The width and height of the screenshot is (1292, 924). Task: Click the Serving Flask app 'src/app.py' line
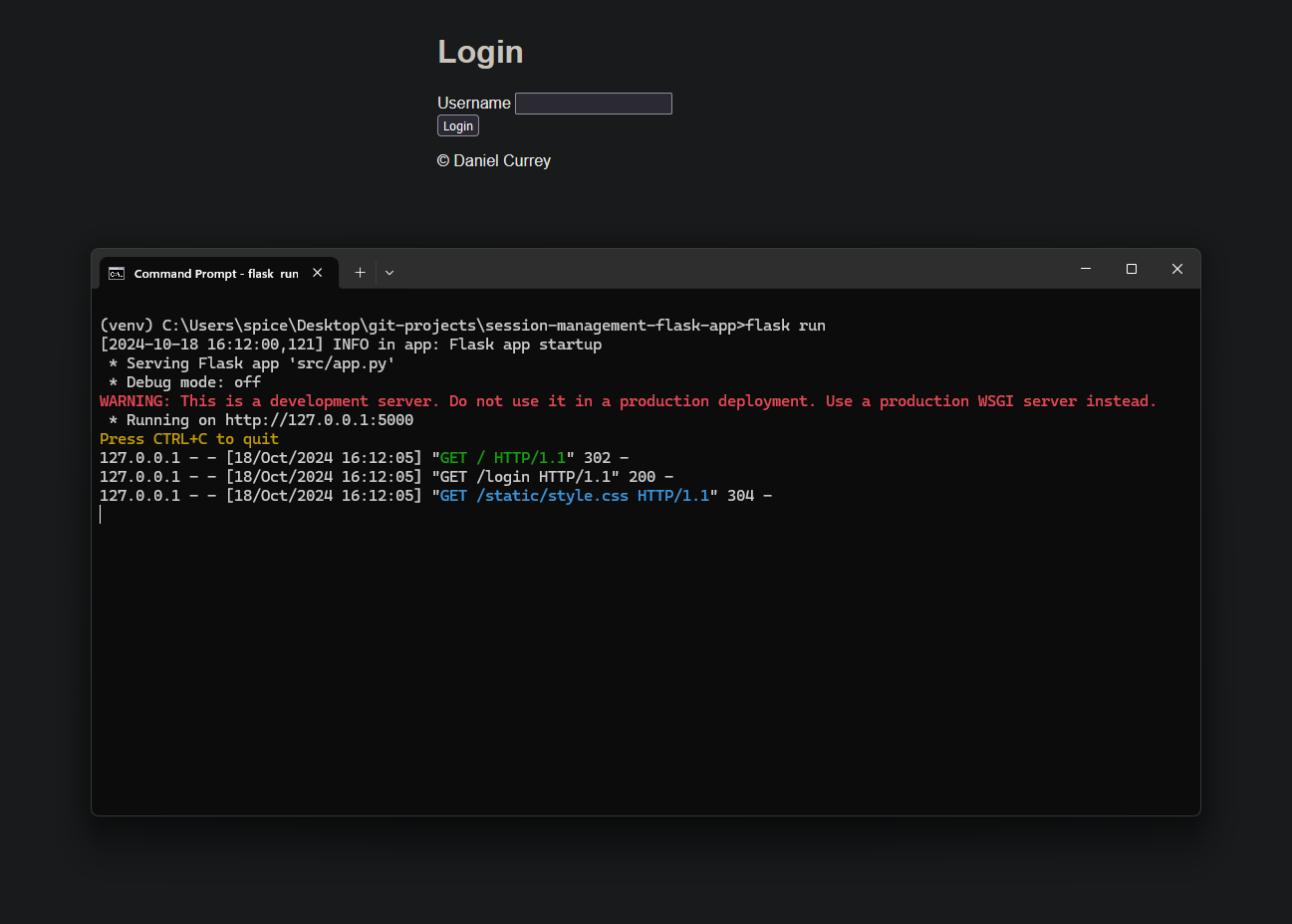point(252,363)
